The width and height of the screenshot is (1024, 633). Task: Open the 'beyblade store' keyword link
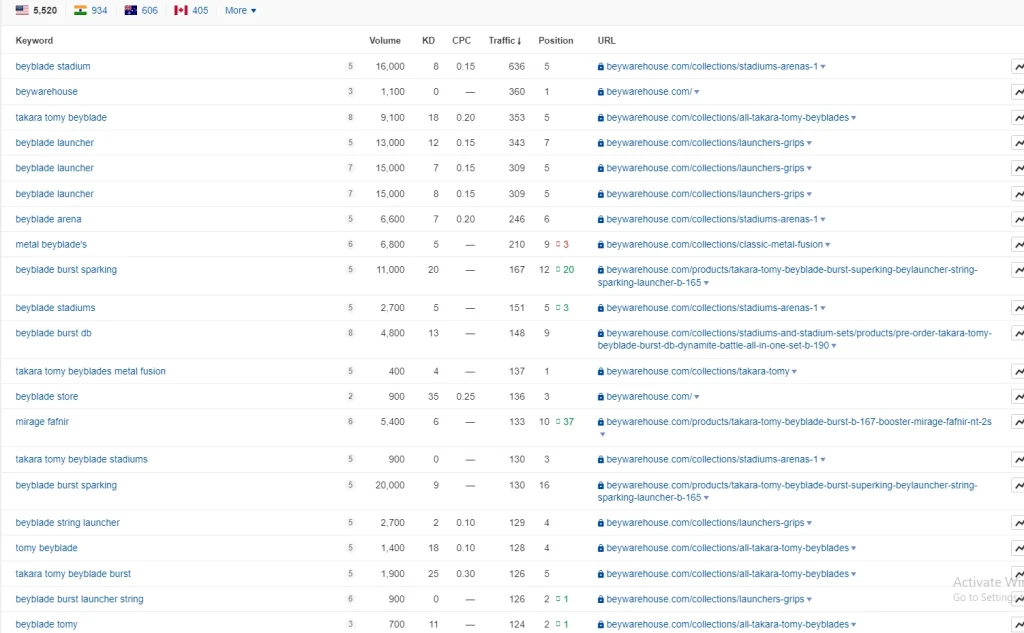point(46,397)
